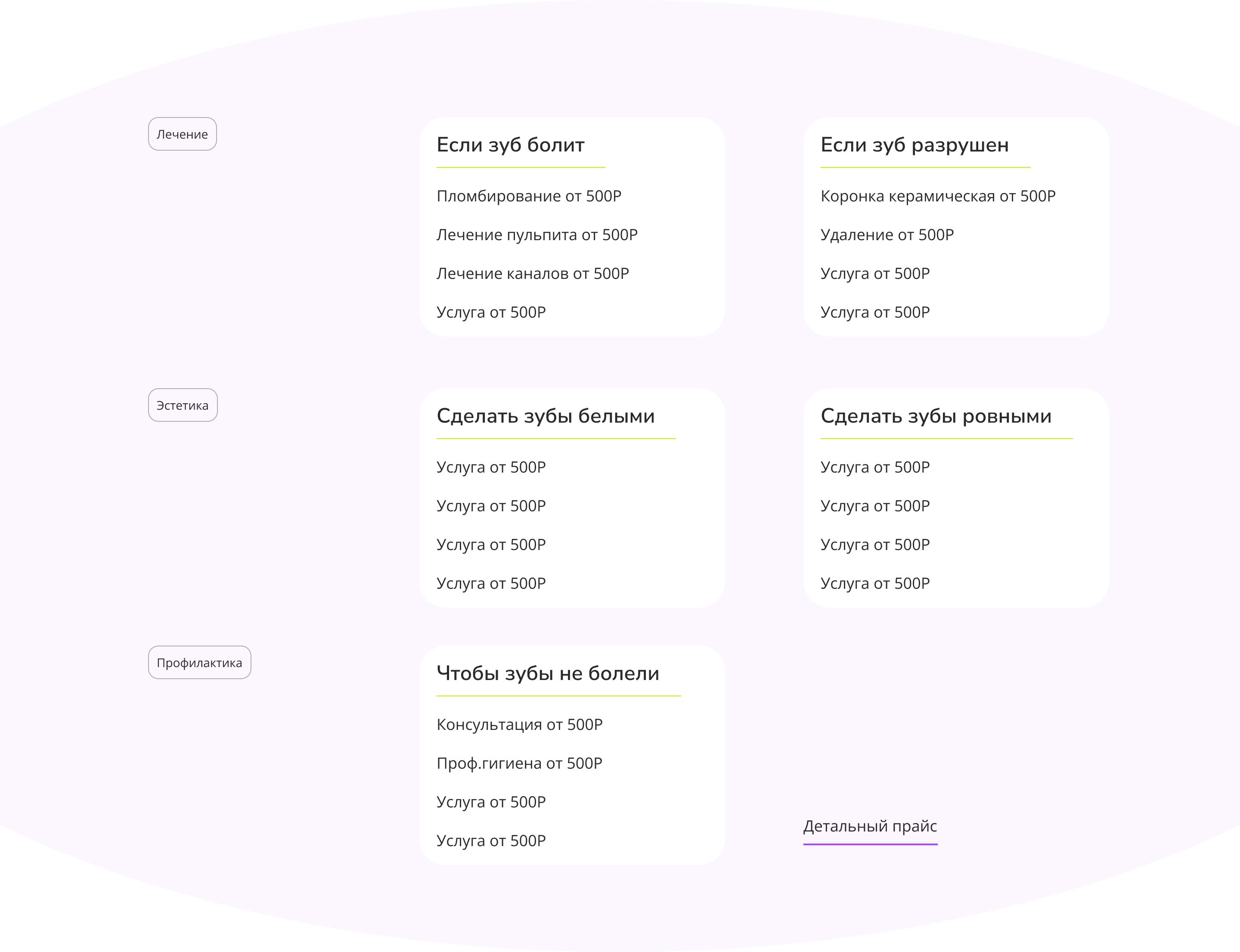Open the Сделать зубы белыми card heading
Screen dimensions: 1240x952
tap(546, 416)
